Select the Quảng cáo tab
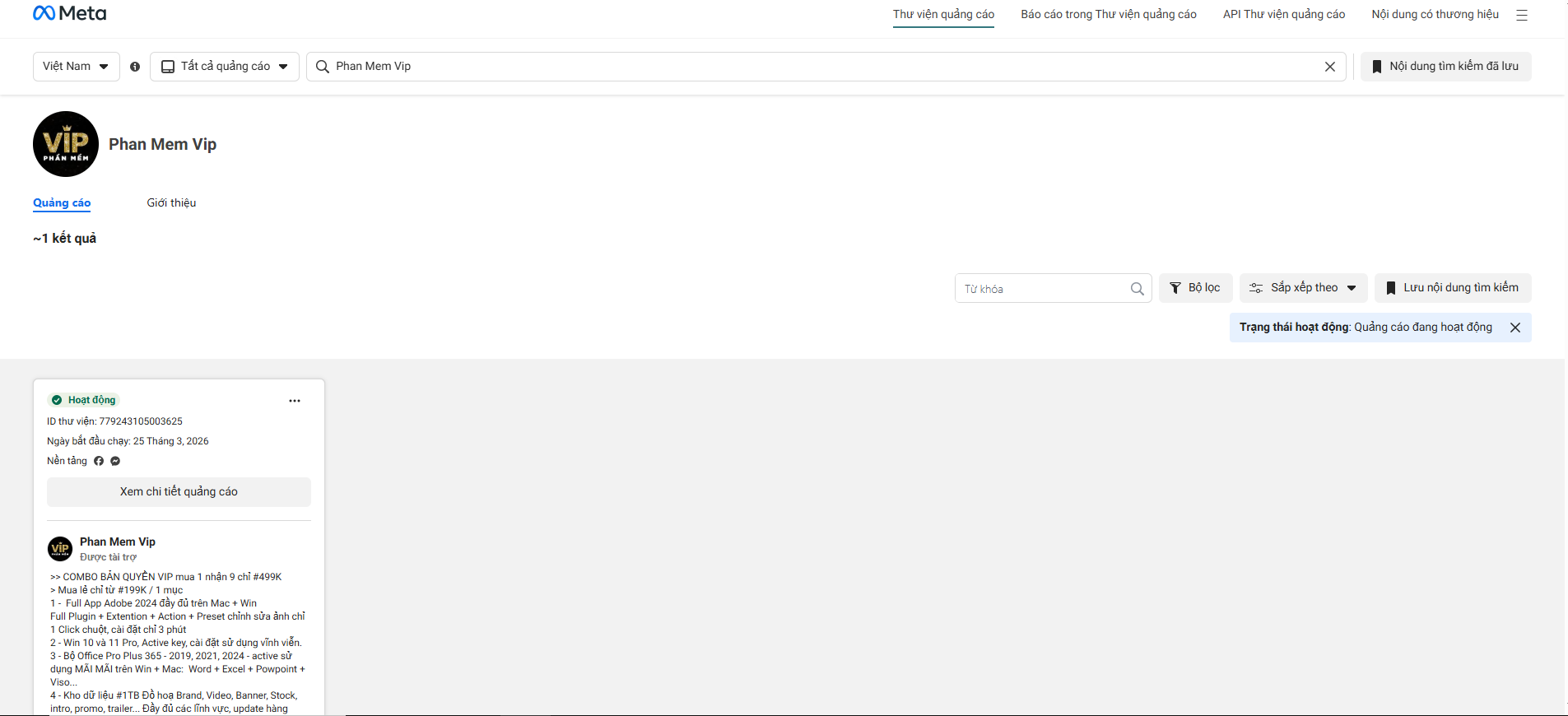Image resolution: width=1568 pixels, height=716 pixels. pos(62,202)
